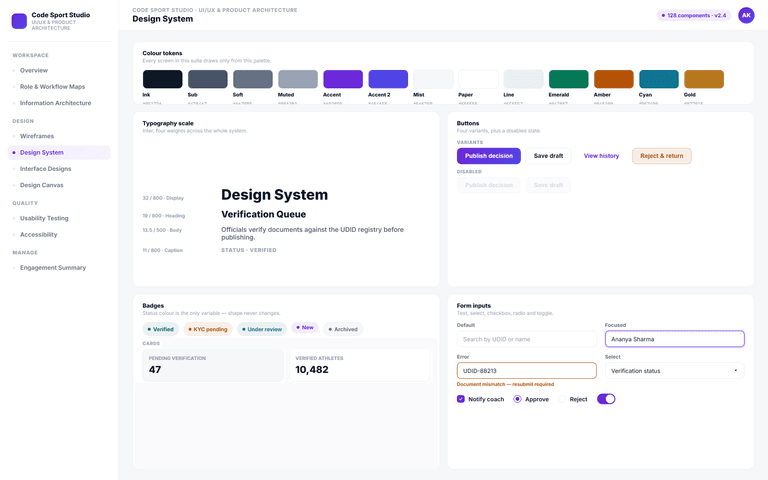Pick the Ink colour swatch

[x=163, y=79]
